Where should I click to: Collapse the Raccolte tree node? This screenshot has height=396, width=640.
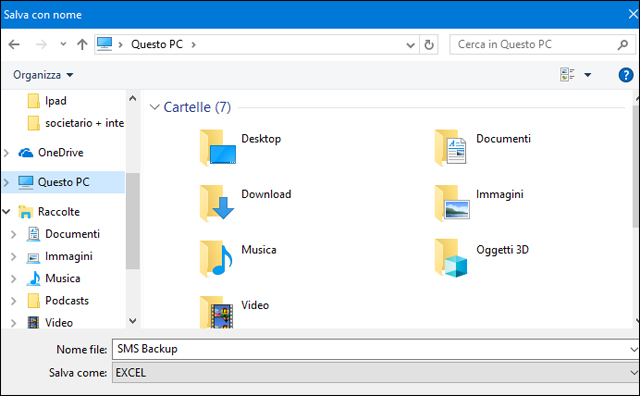[x=6, y=211]
